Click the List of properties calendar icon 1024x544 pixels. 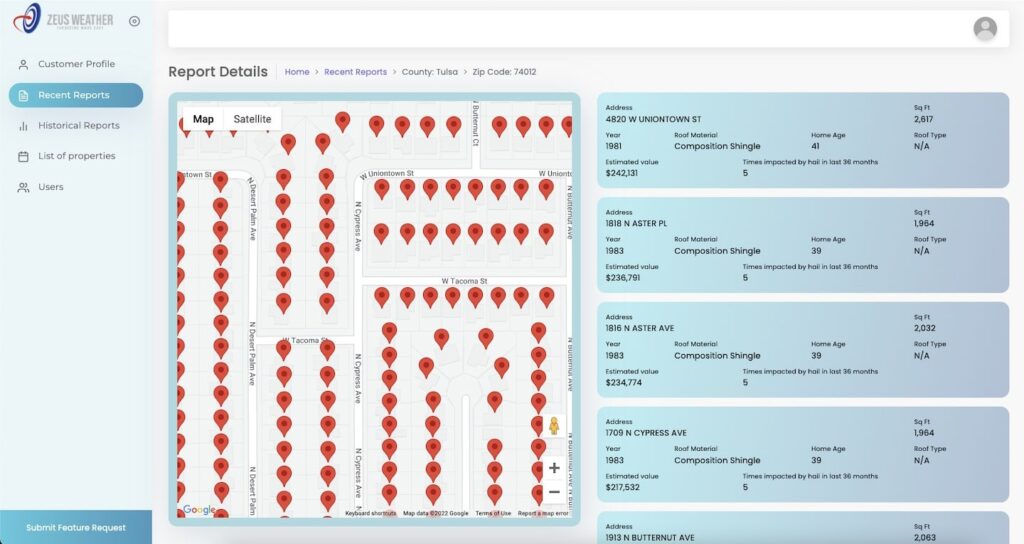coord(23,157)
